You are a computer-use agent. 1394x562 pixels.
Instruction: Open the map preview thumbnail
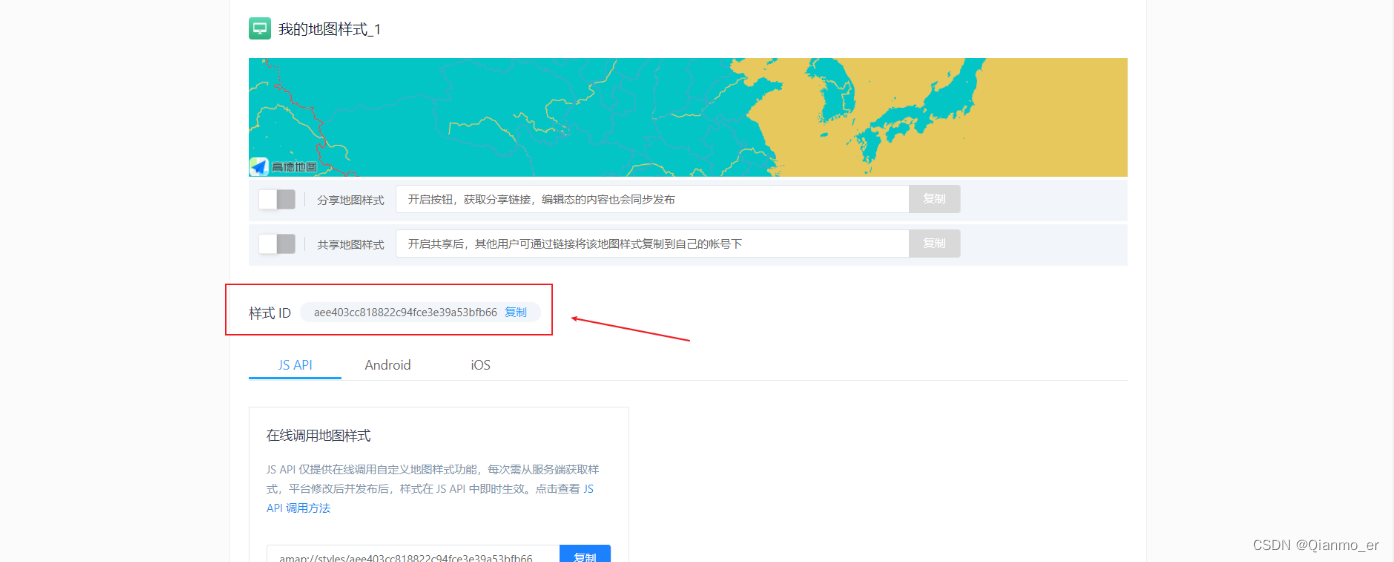tap(688, 117)
